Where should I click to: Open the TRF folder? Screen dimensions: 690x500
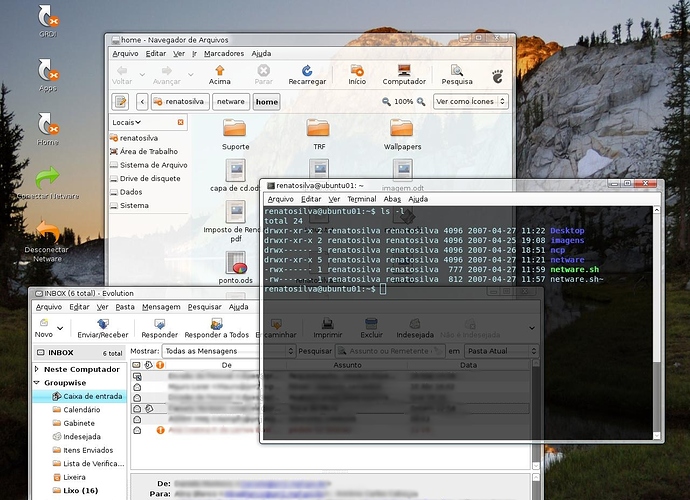(319, 135)
